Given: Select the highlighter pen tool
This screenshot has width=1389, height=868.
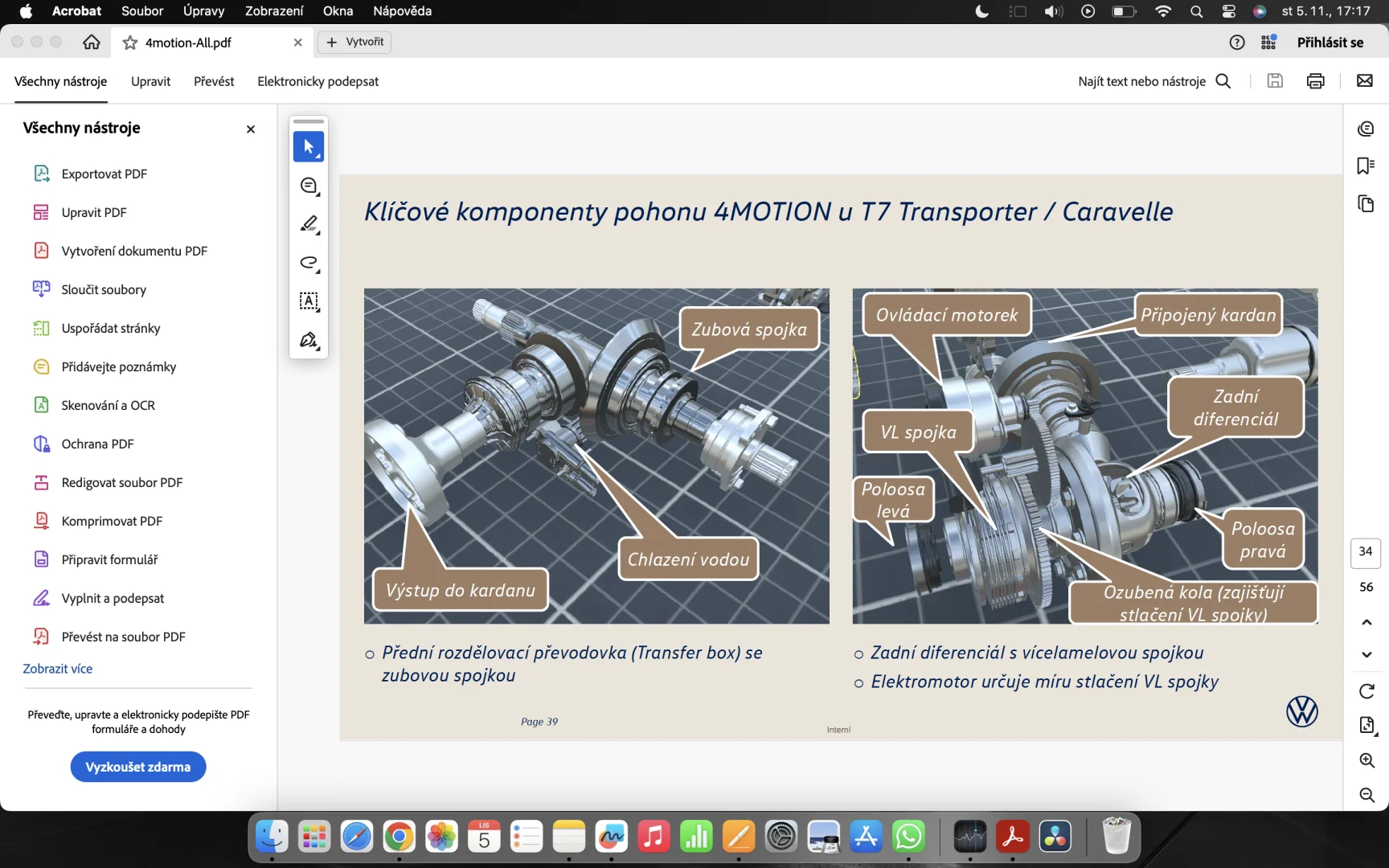Looking at the screenshot, I should [309, 224].
